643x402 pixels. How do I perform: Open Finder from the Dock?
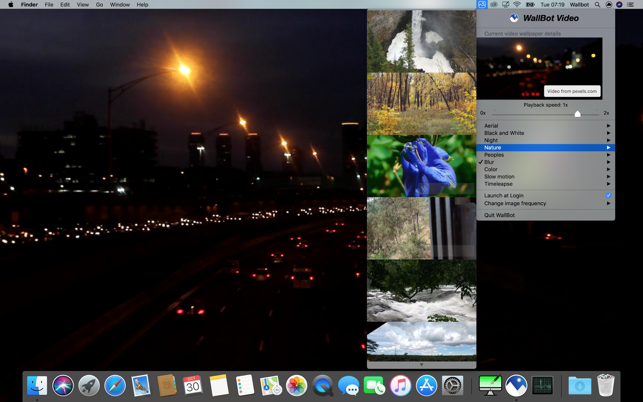(37, 386)
